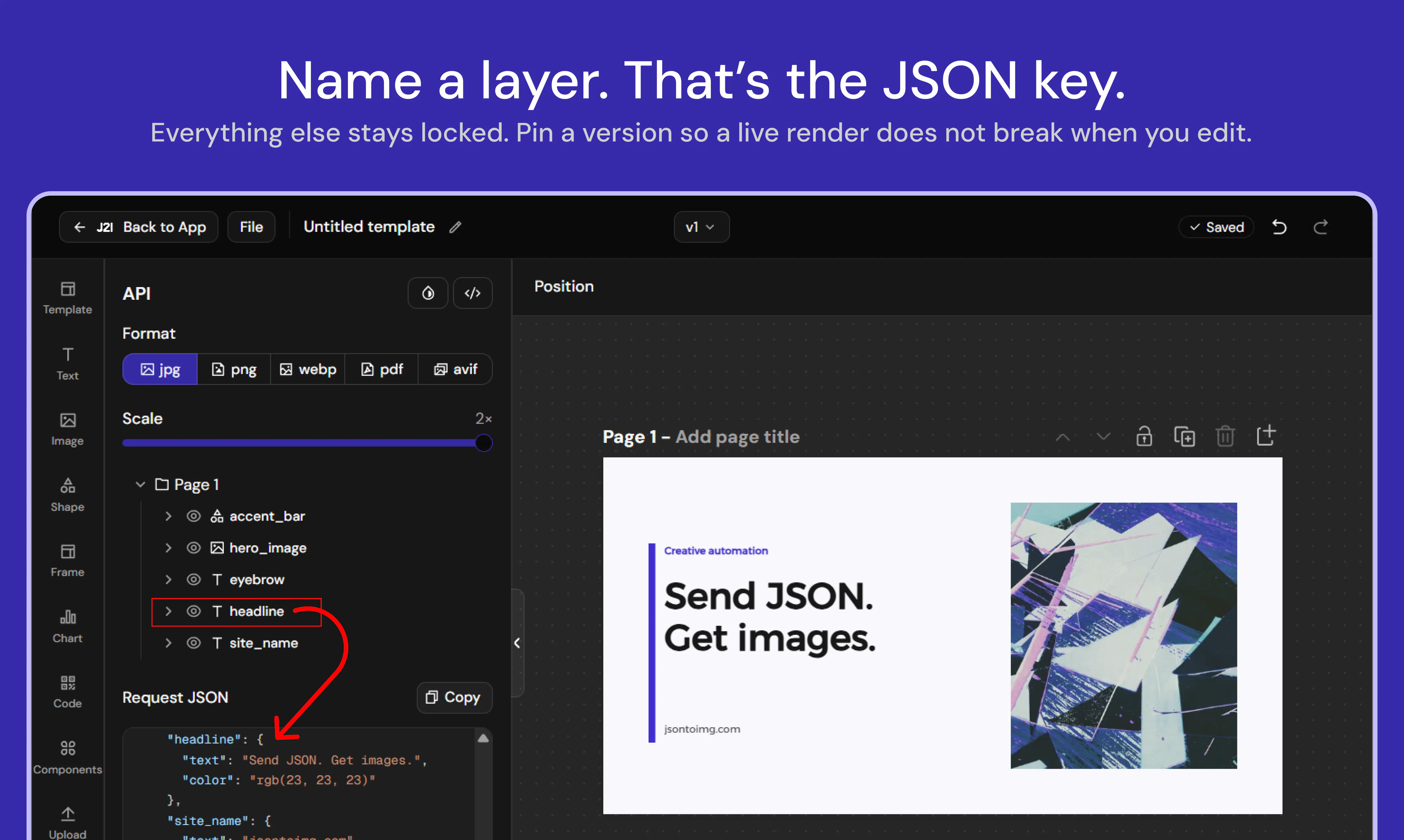Open the Upload panel in sidebar
This screenshot has height=840, width=1404.
[67, 823]
